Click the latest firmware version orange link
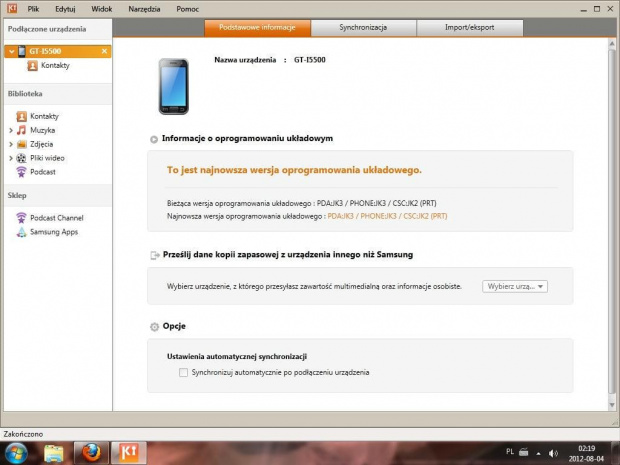The height and width of the screenshot is (465, 620). point(387,216)
